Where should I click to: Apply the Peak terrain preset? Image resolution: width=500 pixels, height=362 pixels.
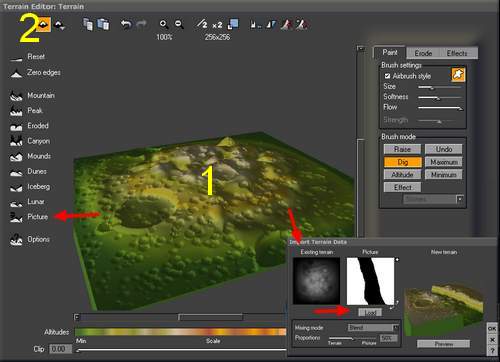tap(26, 111)
